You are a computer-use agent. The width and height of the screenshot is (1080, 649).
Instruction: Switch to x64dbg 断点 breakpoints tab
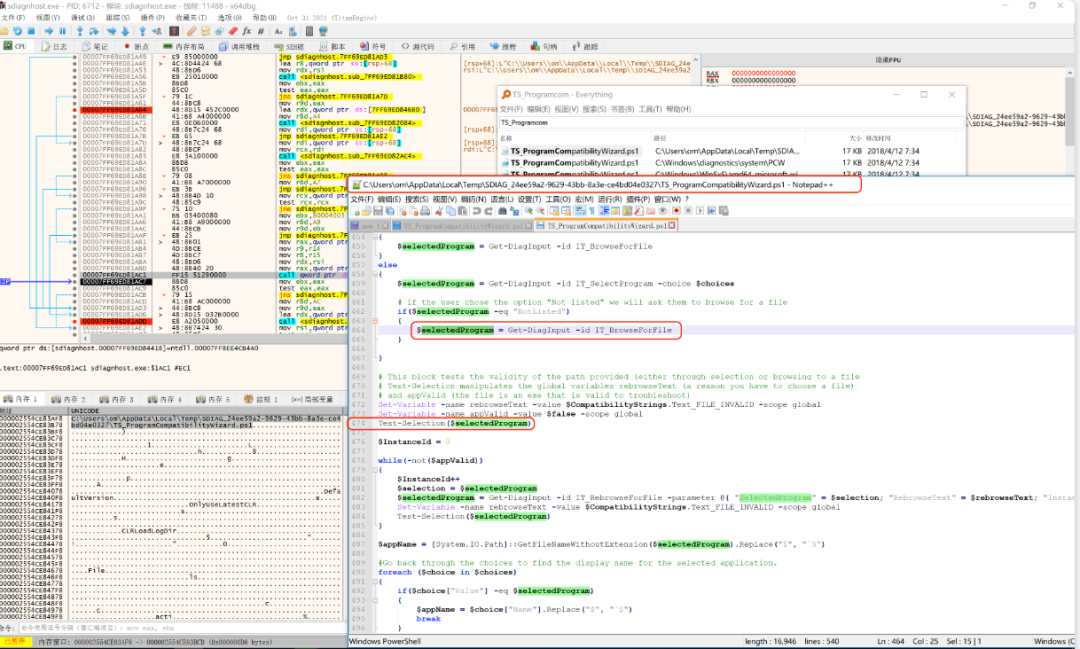tap(136, 46)
